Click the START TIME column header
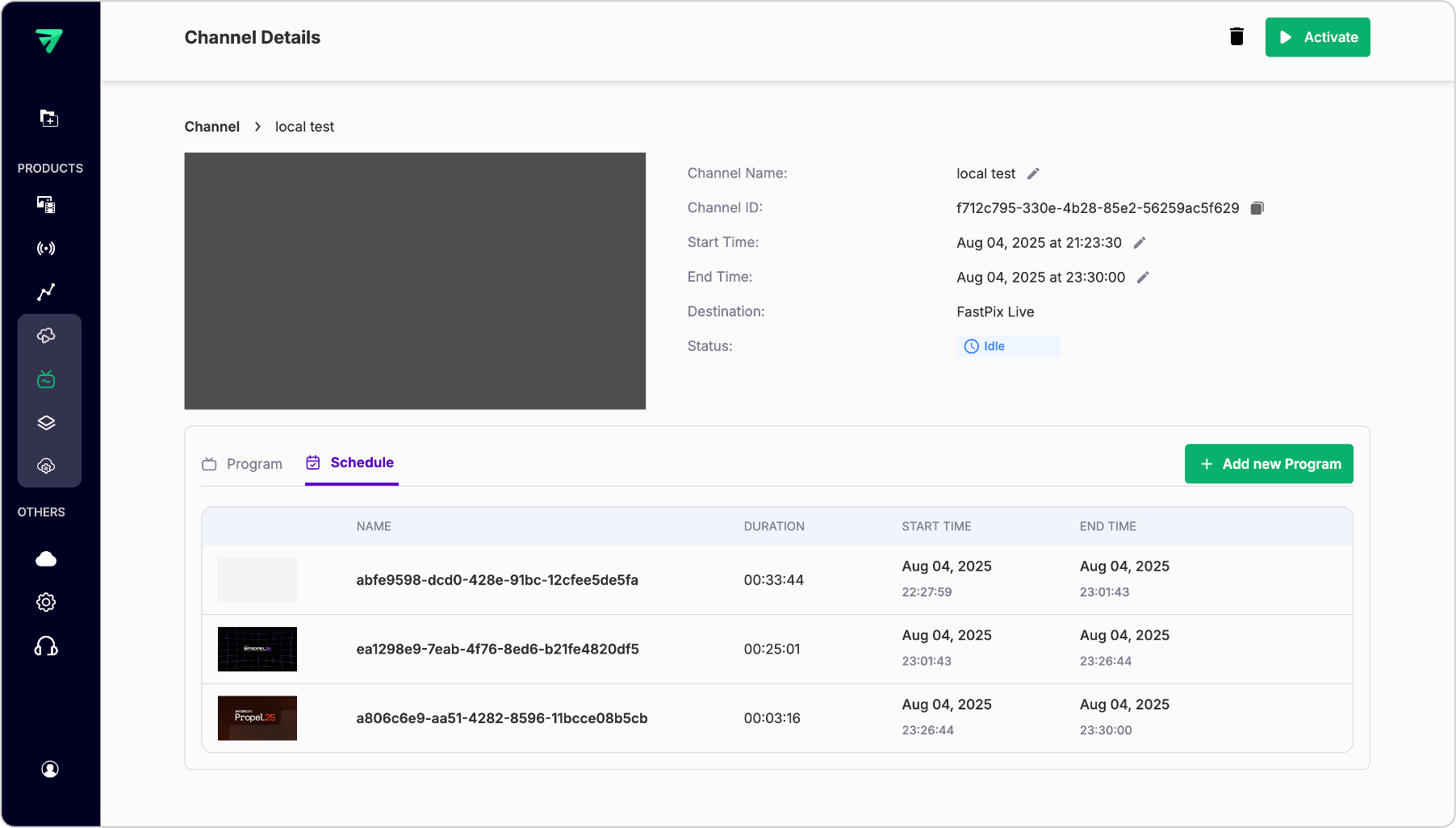The height and width of the screenshot is (828, 1456). point(936,526)
